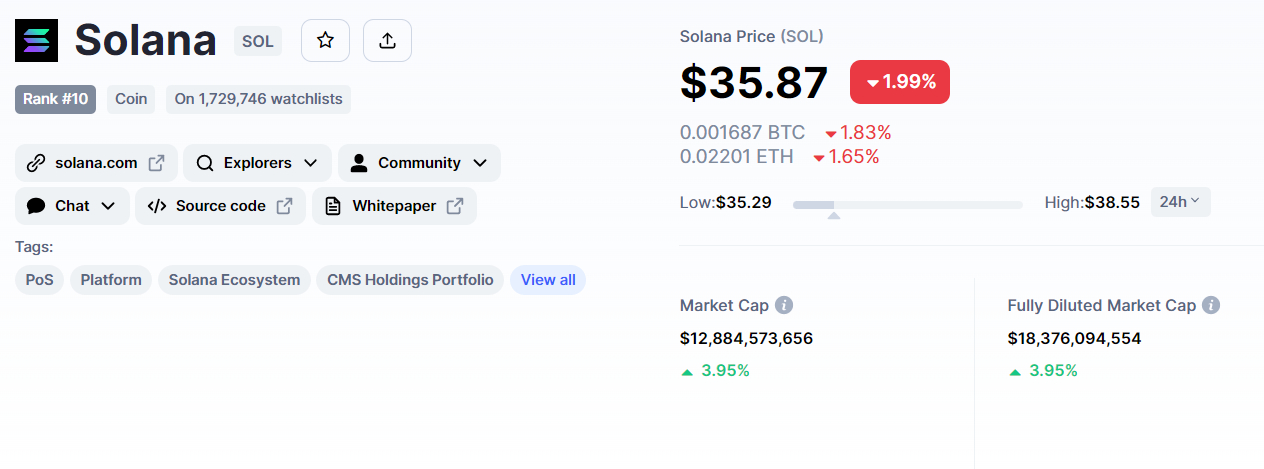Click the 1.99% price change badge
1264x469 pixels.
click(x=900, y=82)
